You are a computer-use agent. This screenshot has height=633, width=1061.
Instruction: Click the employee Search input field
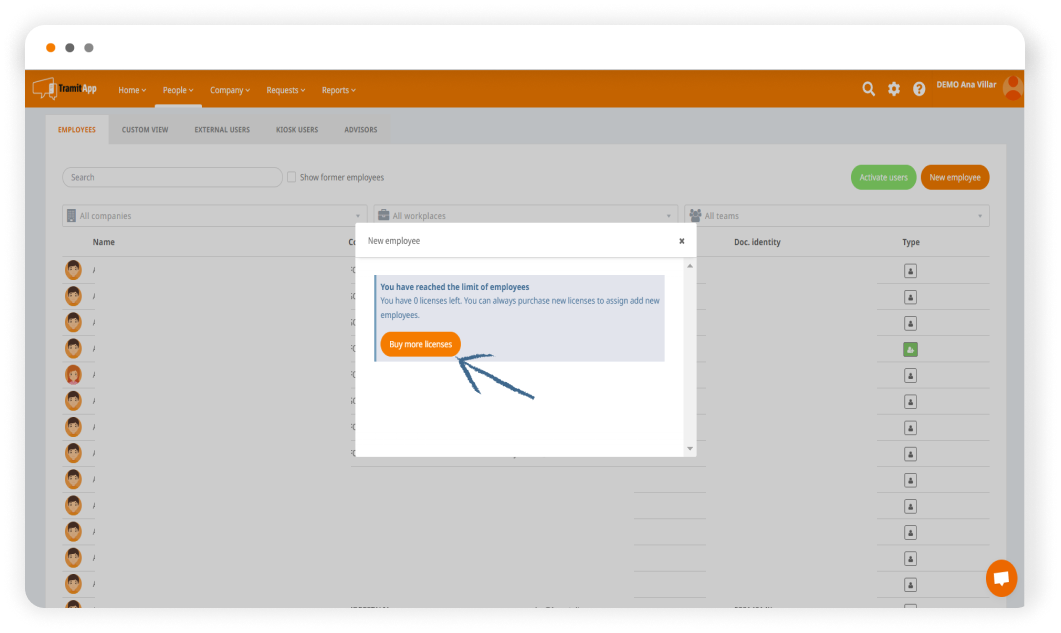[x=172, y=177]
